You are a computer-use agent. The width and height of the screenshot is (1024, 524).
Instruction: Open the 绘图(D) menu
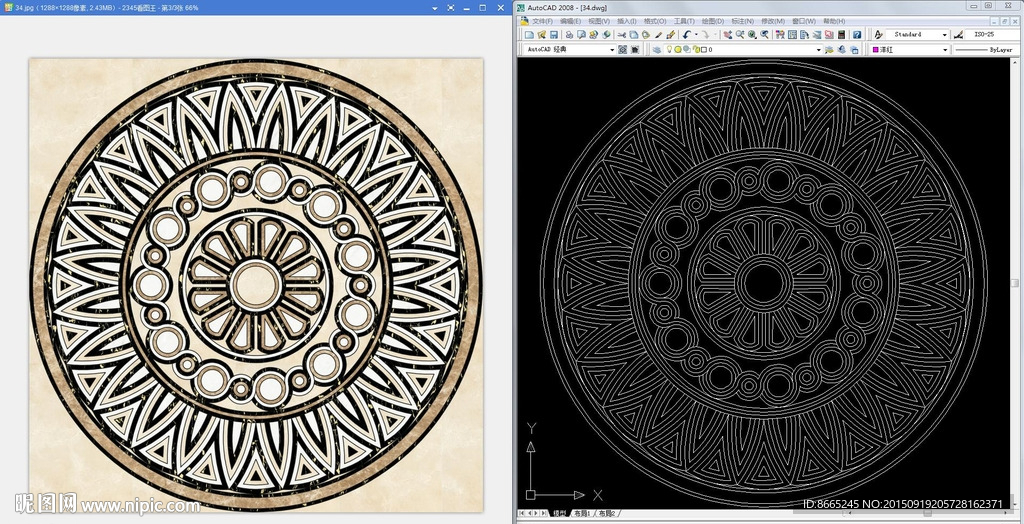pos(712,21)
